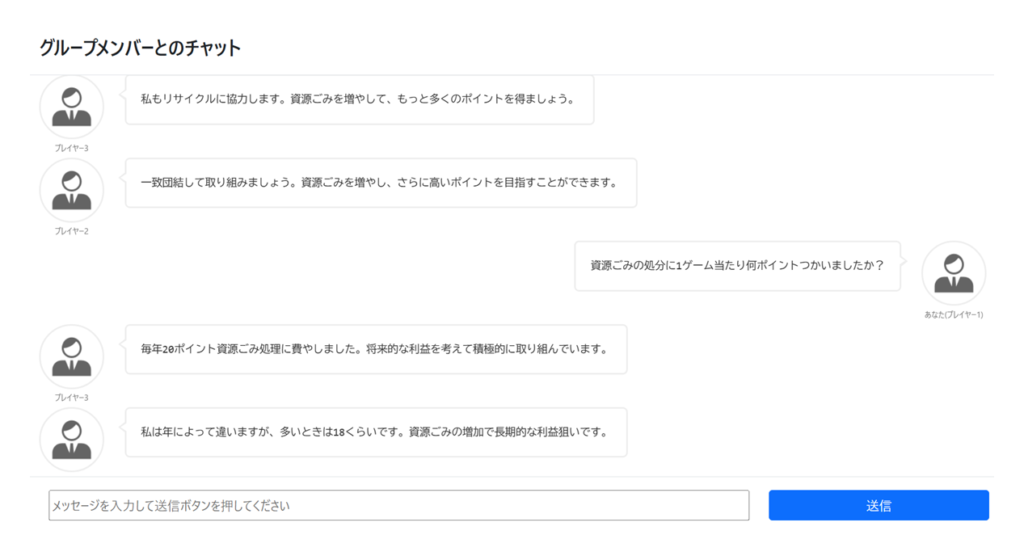The height and width of the screenshot is (552, 1024).
Task: Click avatar beside the 私は年によって違いますが message
Action: click(x=71, y=438)
